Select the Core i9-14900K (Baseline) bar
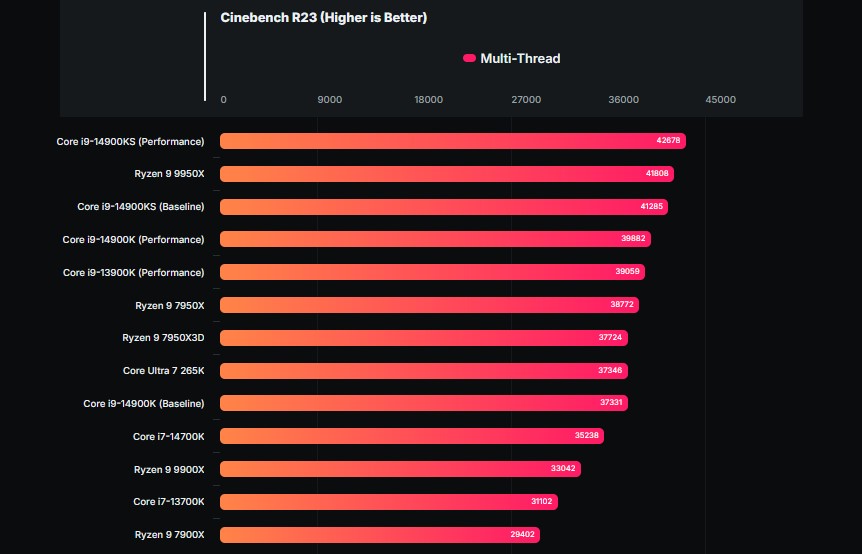This screenshot has width=862, height=554. pos(423,403)
